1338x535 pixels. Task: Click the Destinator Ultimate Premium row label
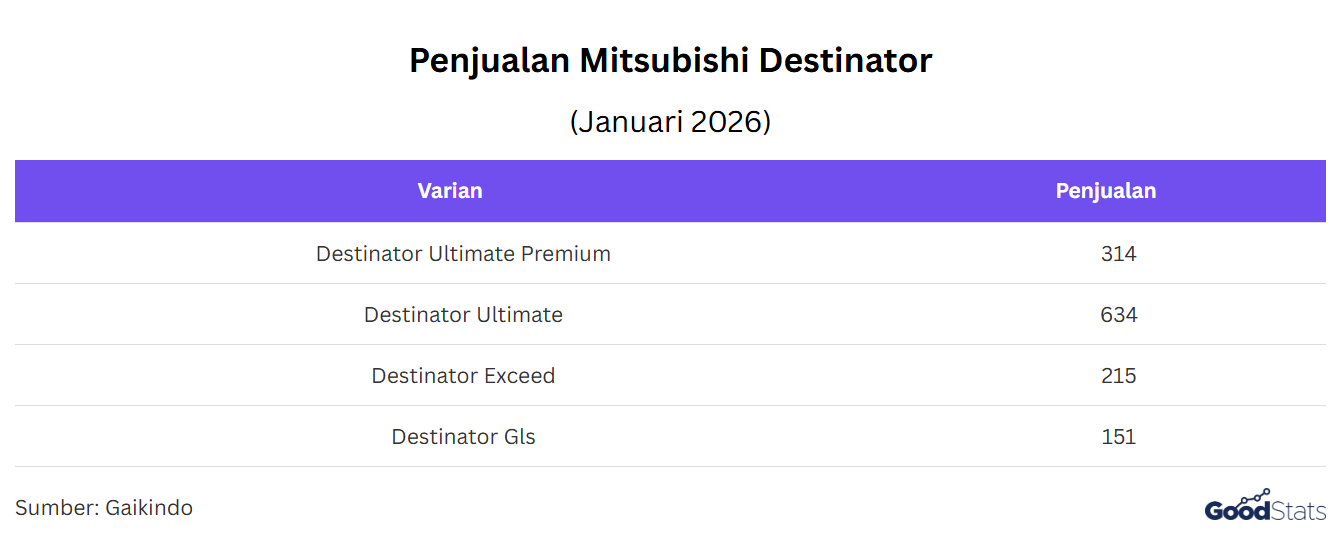[x=463, y=254]
